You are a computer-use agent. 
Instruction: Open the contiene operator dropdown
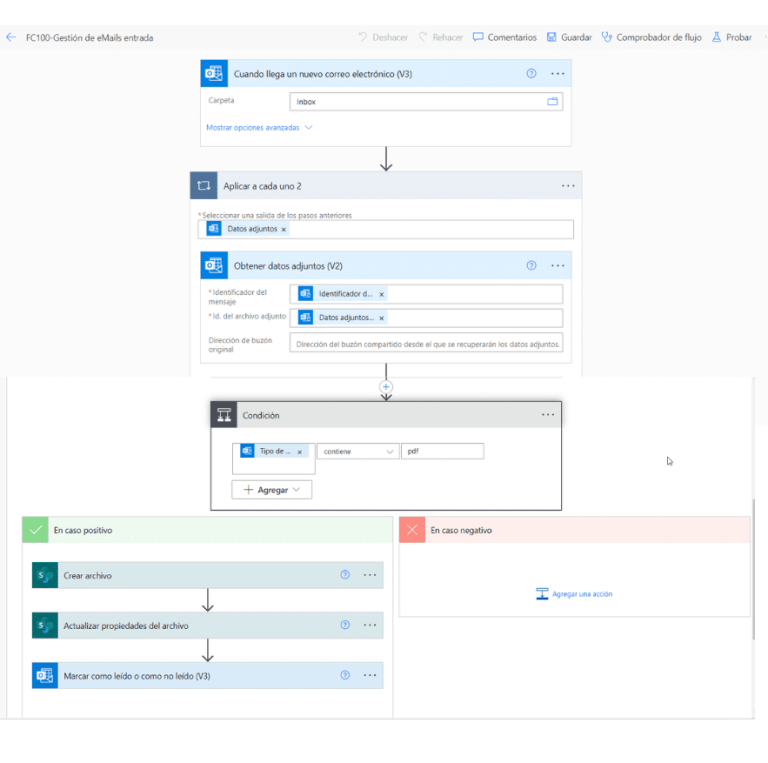click(357, 452)
